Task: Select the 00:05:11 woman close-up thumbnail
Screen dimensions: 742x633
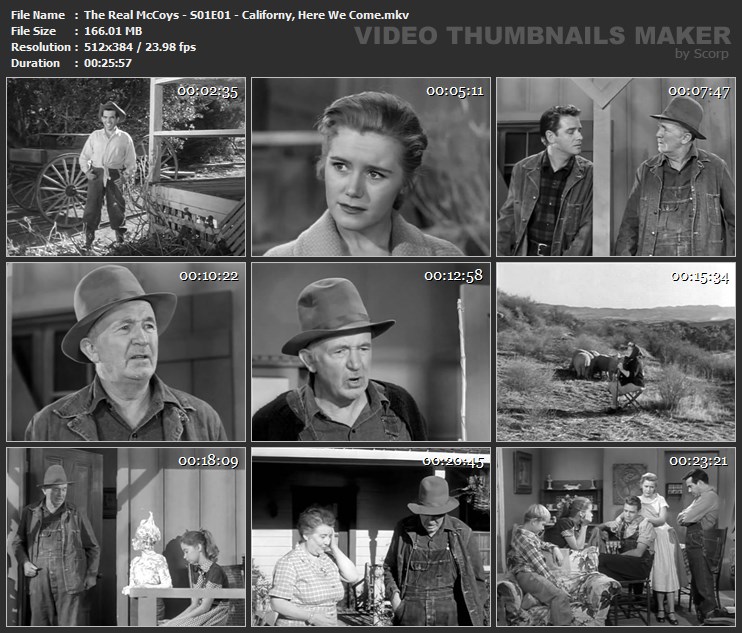Action: tap(371, 167)
